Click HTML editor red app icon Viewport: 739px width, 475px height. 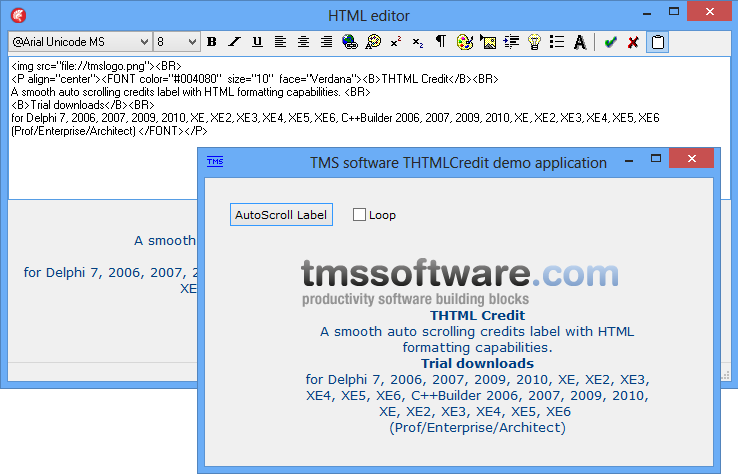coord(19,16)
